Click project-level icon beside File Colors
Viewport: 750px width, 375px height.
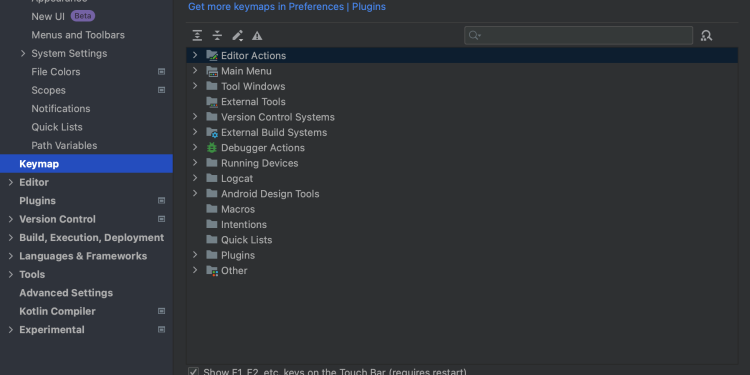tap(162, 72)
